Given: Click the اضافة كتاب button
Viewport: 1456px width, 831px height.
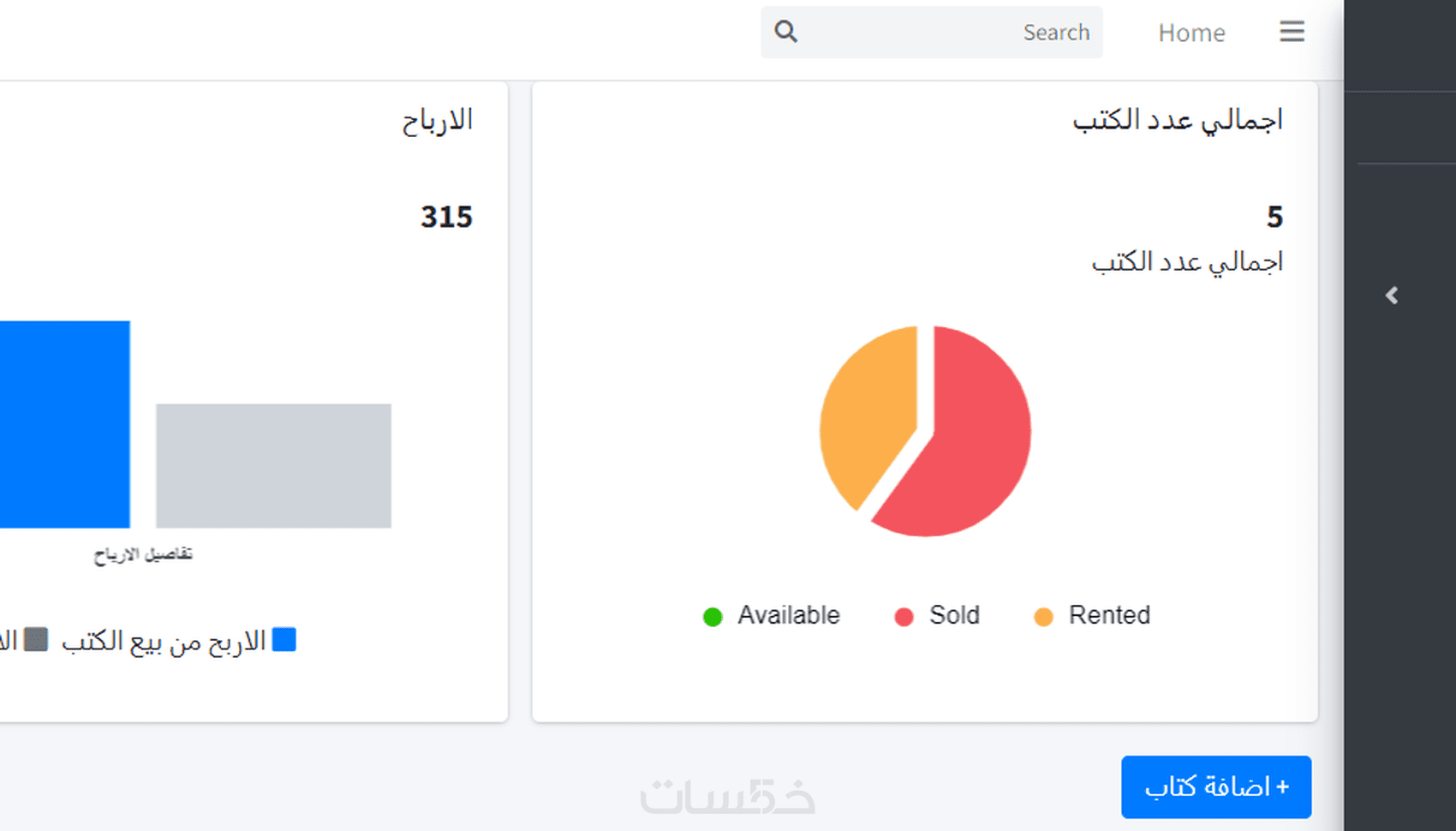Looking at the screenshot, I should [x=1216, y=786].
